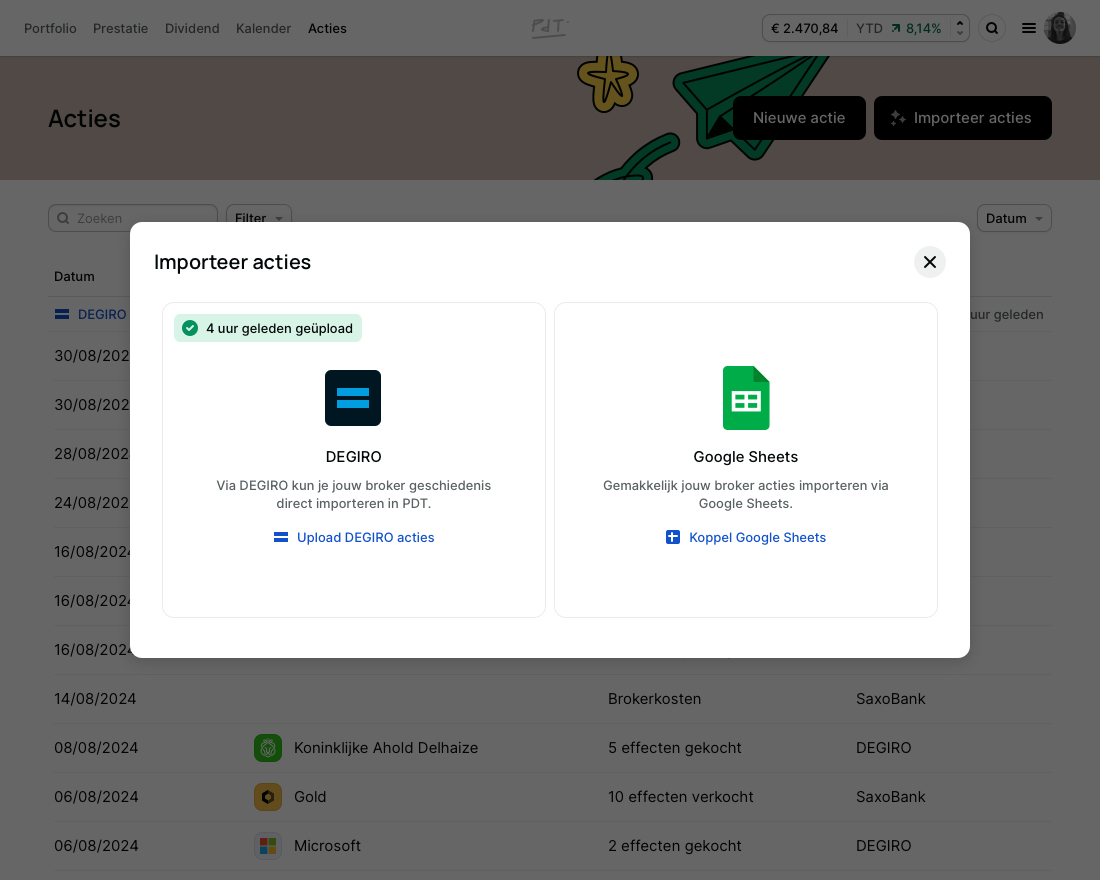Click the Zoeken search field
Viewport: 1100px width, 880px height.
tap(133, 218)
